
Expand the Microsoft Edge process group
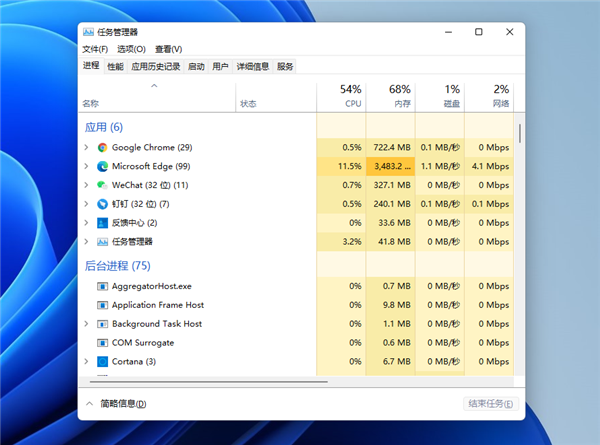87,166
